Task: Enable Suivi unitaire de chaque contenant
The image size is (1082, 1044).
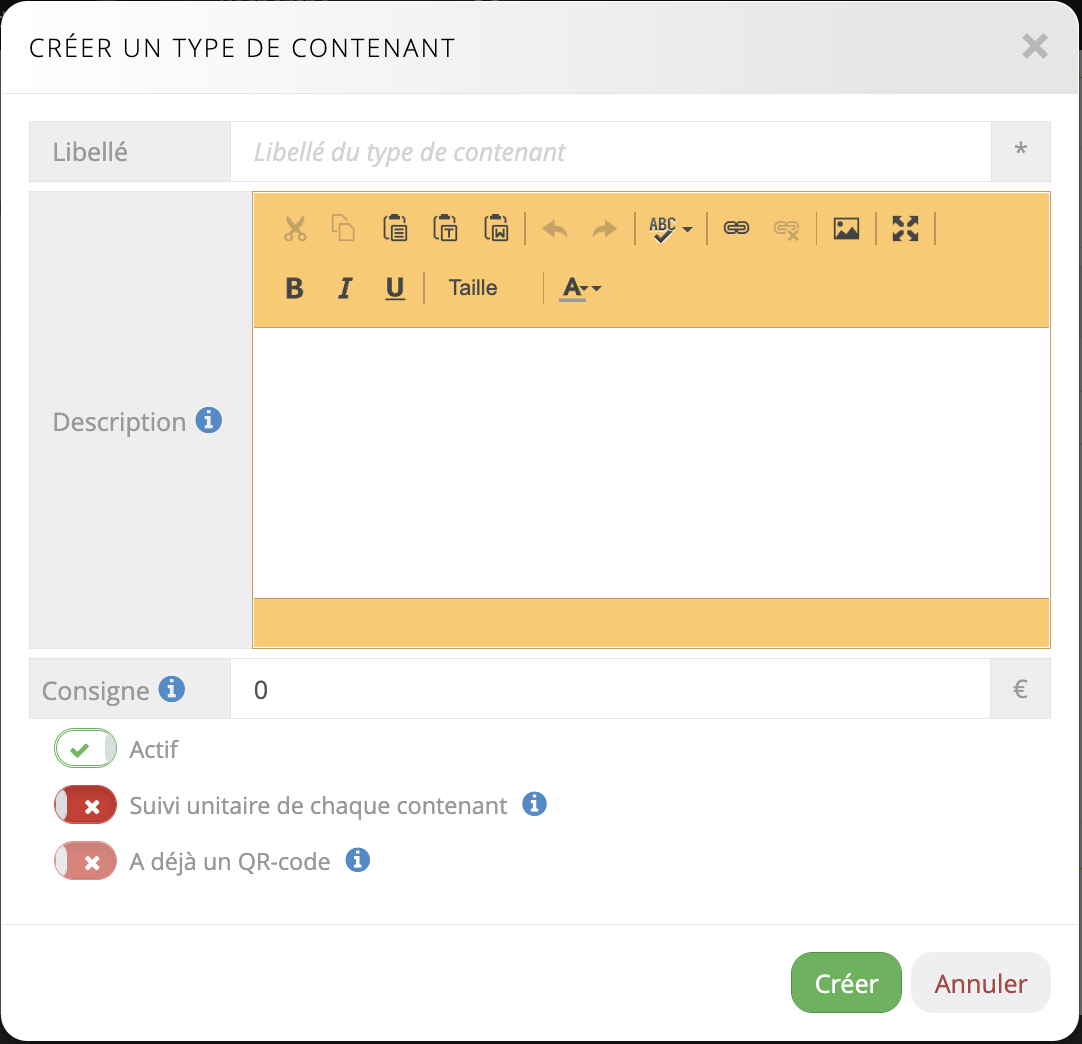Action: click(x=86, y=805)
